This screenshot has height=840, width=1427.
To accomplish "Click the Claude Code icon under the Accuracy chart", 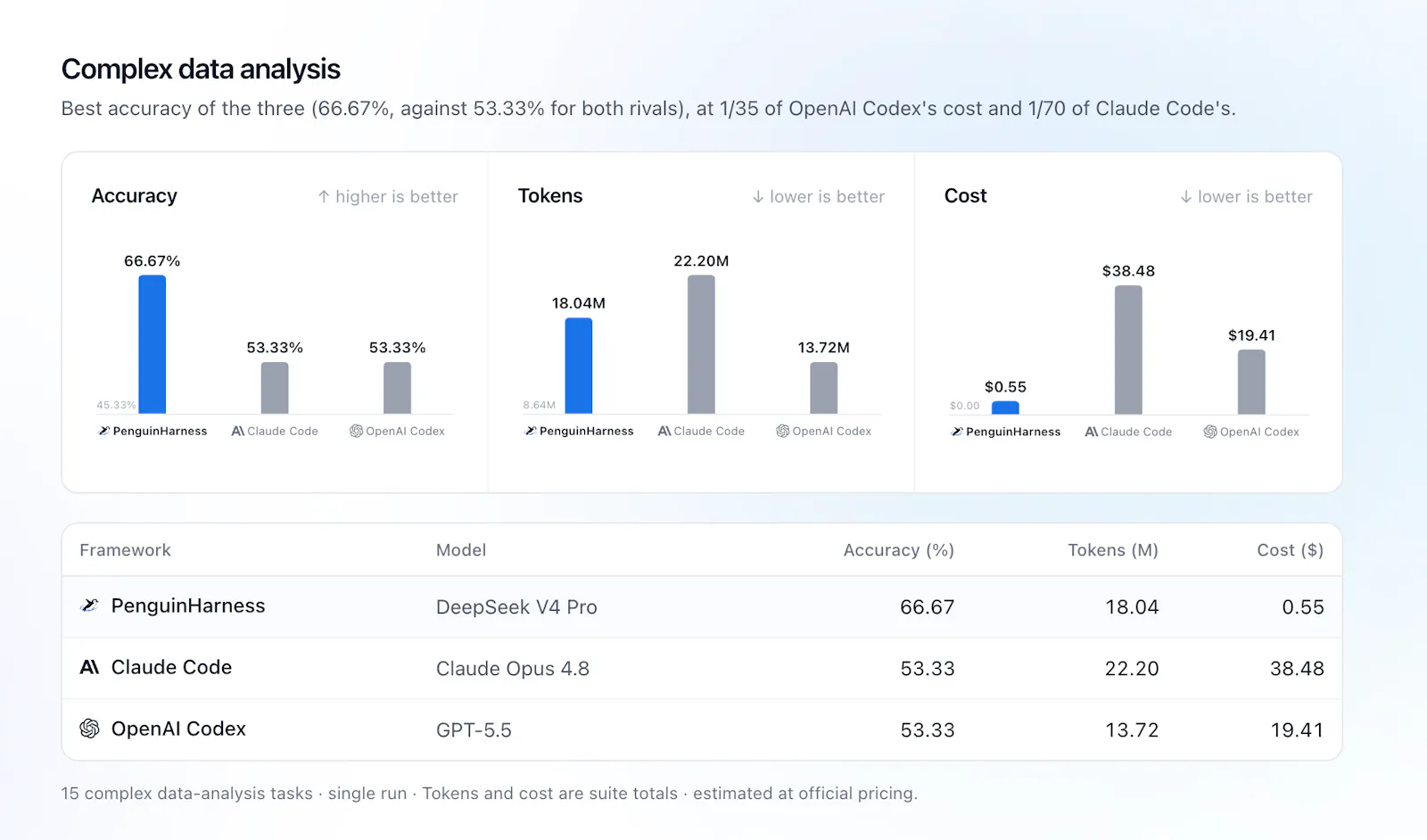I will click(237, 431).
